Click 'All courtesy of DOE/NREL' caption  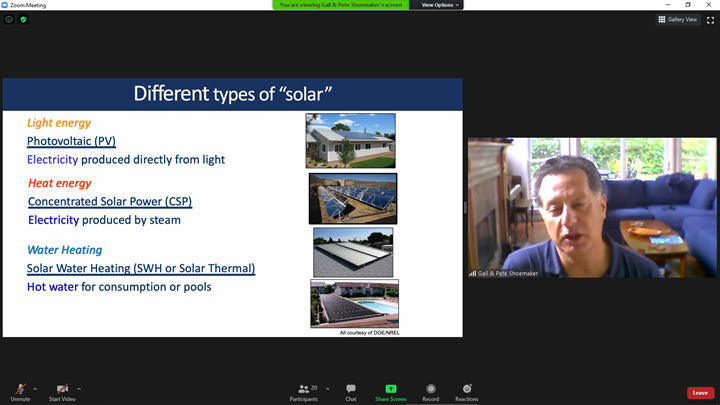click(370, 333)
